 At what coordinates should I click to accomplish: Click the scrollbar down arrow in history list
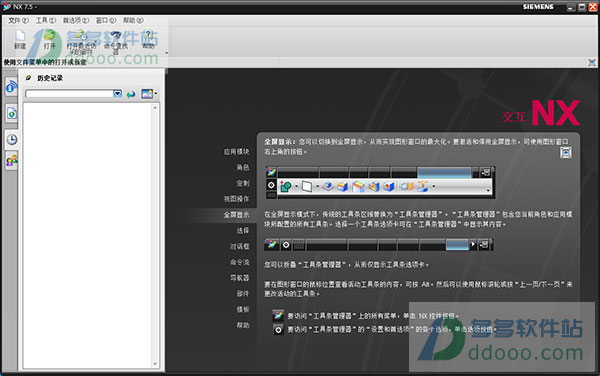point(155,364)
